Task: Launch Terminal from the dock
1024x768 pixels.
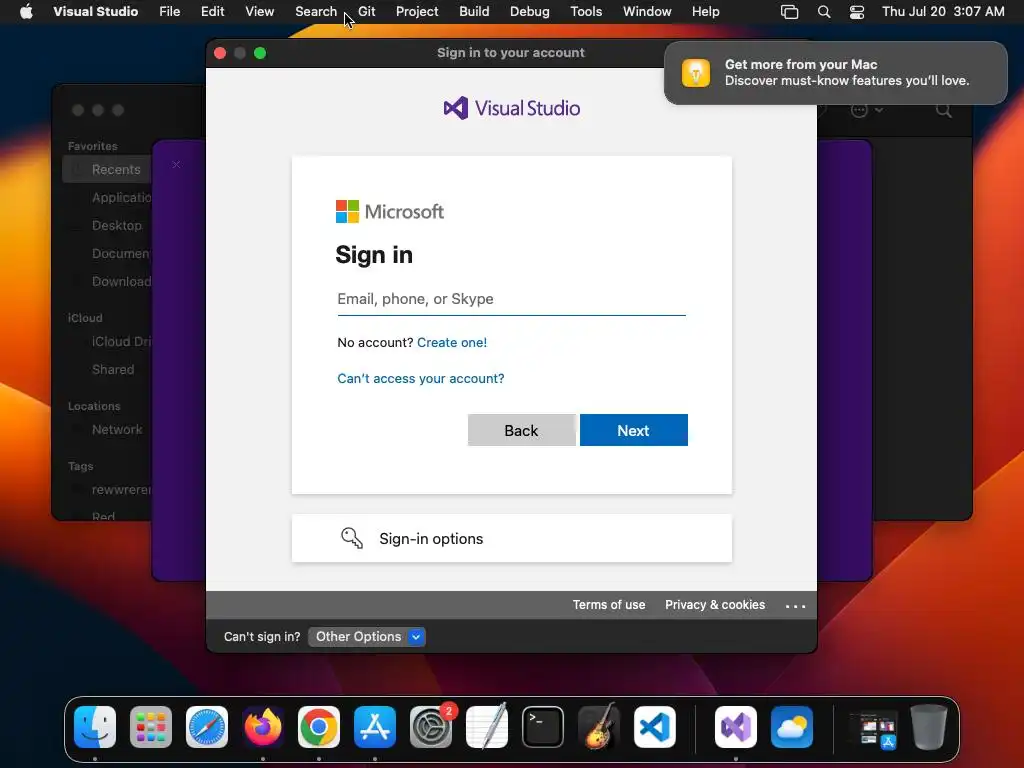Action: pyautogui.click(x=543, y=727)
